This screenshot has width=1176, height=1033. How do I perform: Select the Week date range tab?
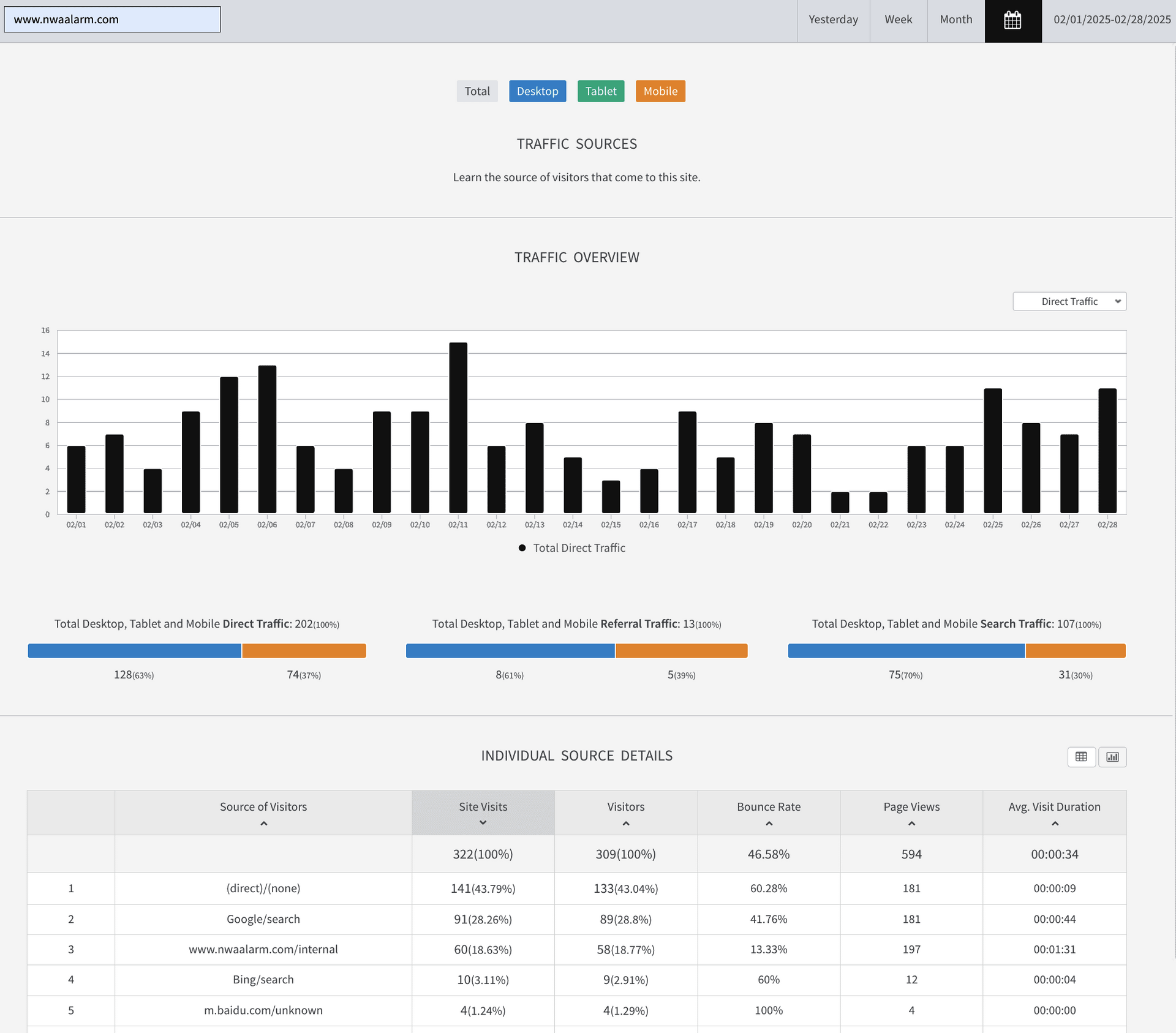[898, 20]
